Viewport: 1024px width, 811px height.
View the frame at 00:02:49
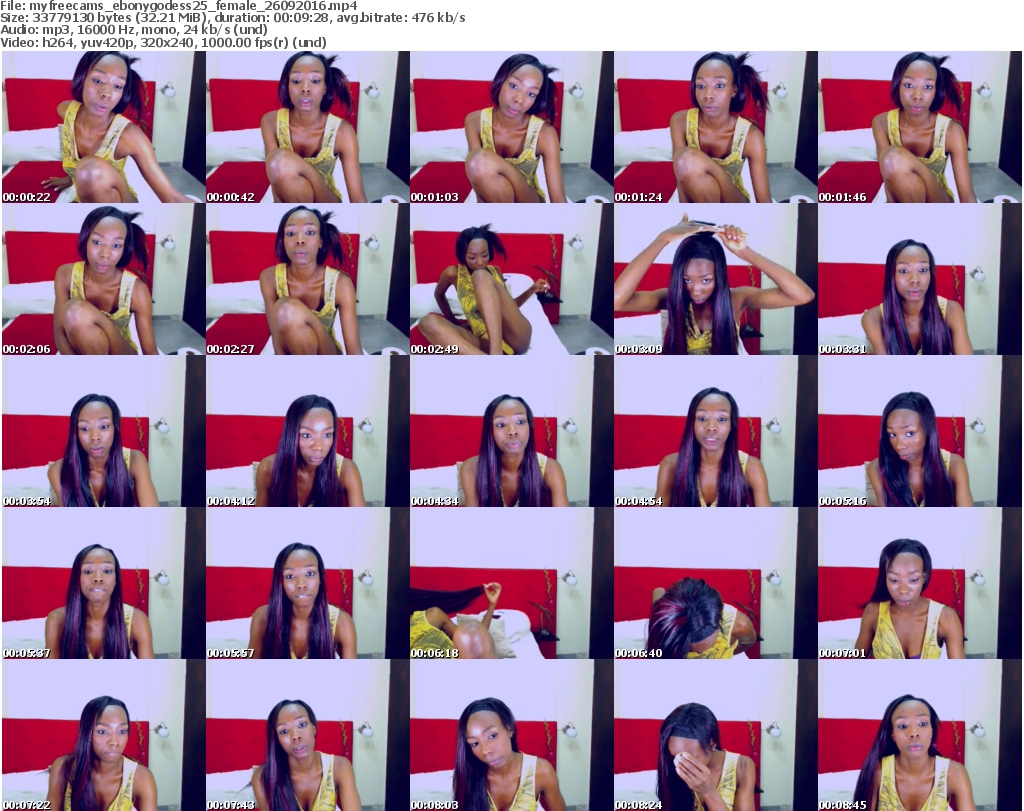coord(511,279)
